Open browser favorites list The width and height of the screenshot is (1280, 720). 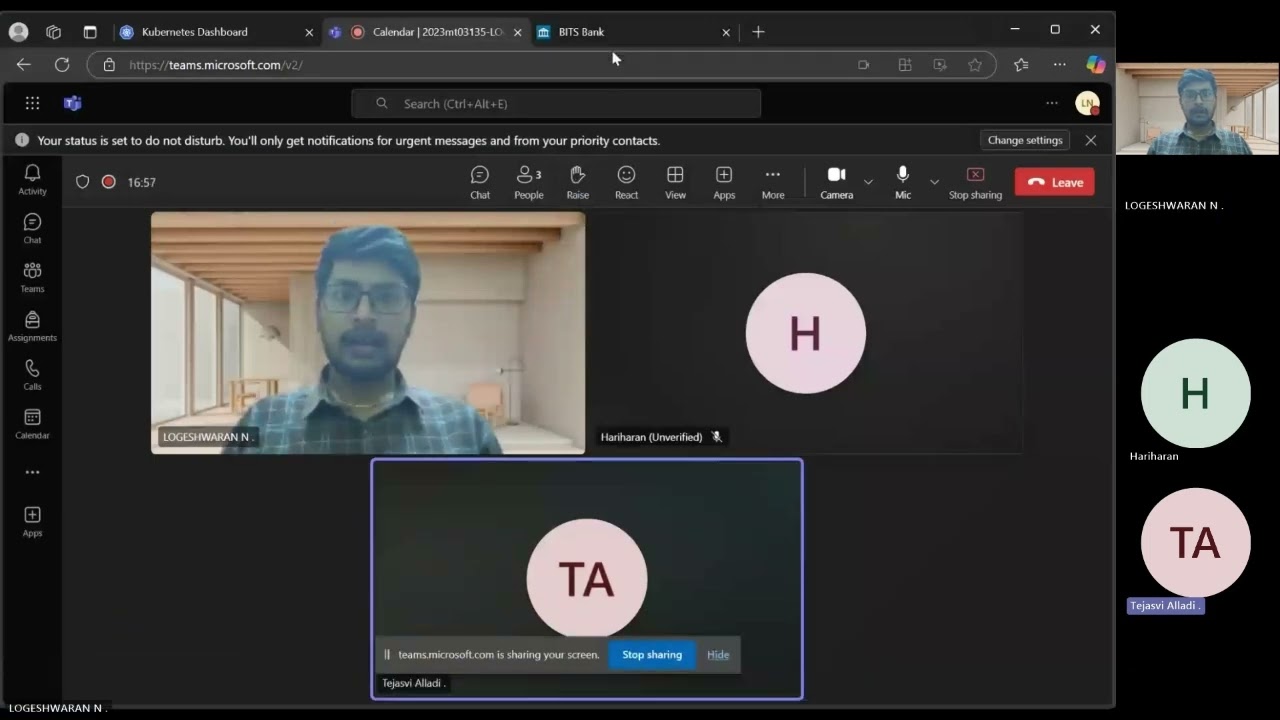pos(1021,65)
